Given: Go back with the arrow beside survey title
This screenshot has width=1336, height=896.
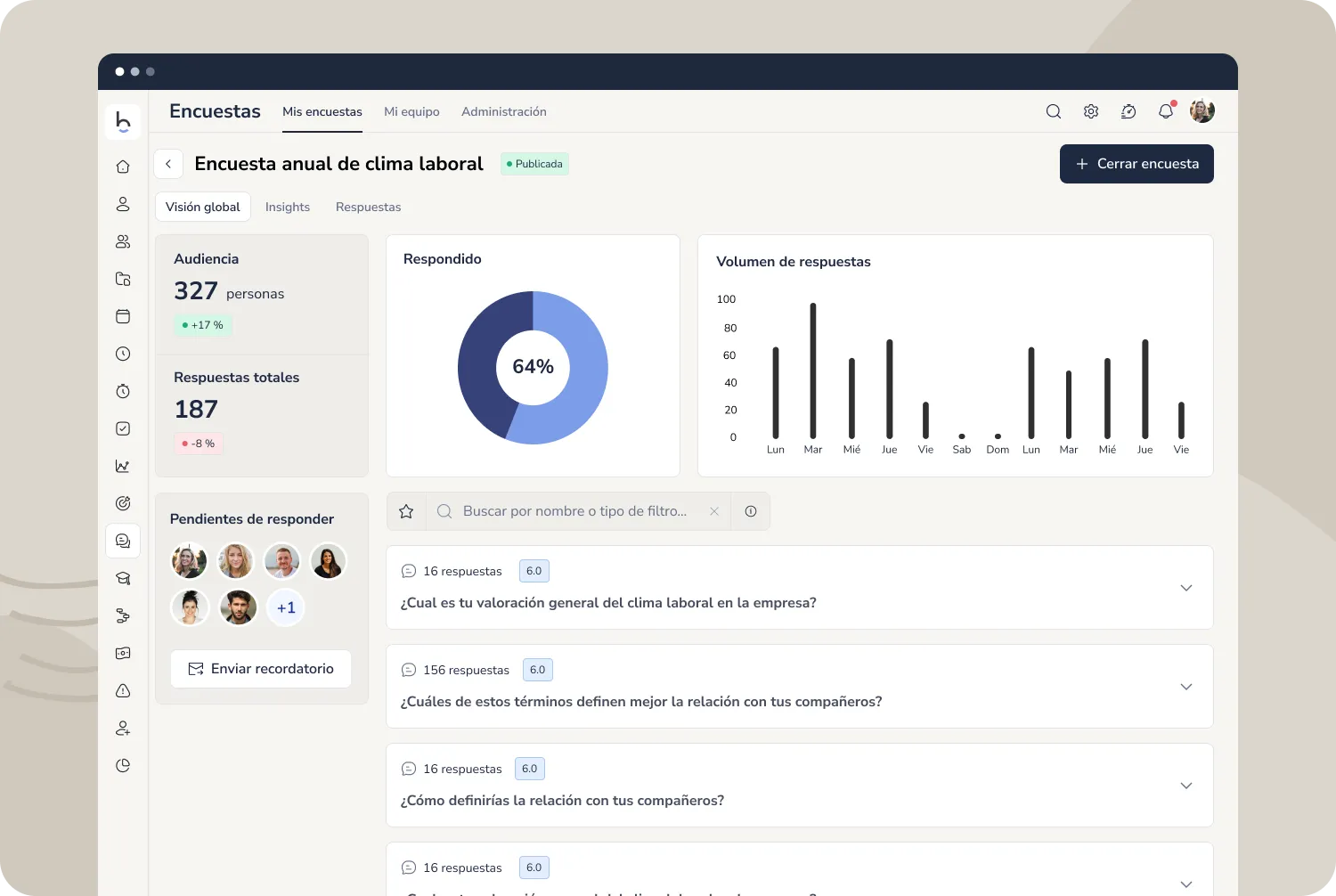Looking at the screenshot, I should (168, 164).
